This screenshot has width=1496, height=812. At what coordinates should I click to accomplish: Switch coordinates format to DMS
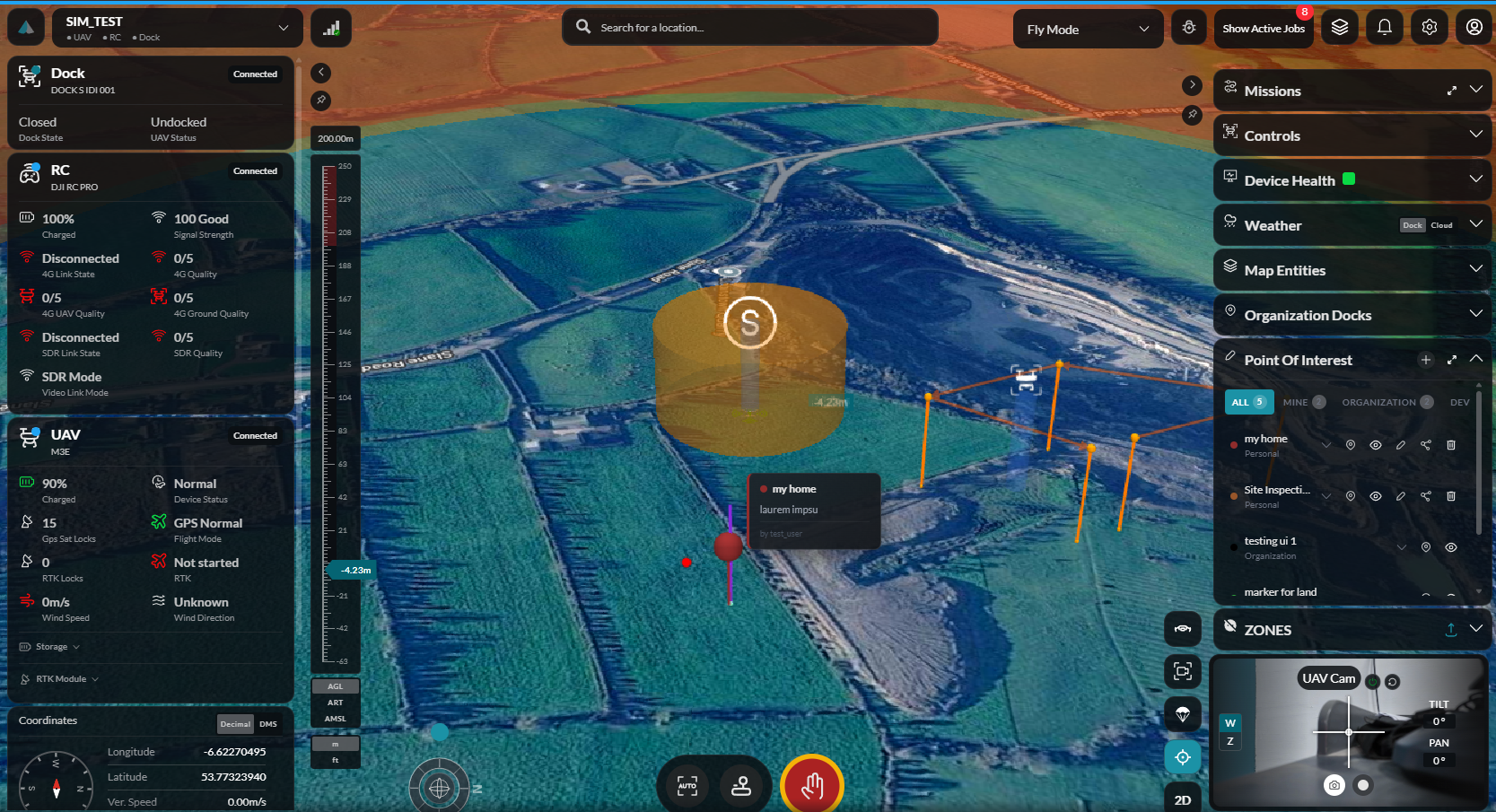268,724
